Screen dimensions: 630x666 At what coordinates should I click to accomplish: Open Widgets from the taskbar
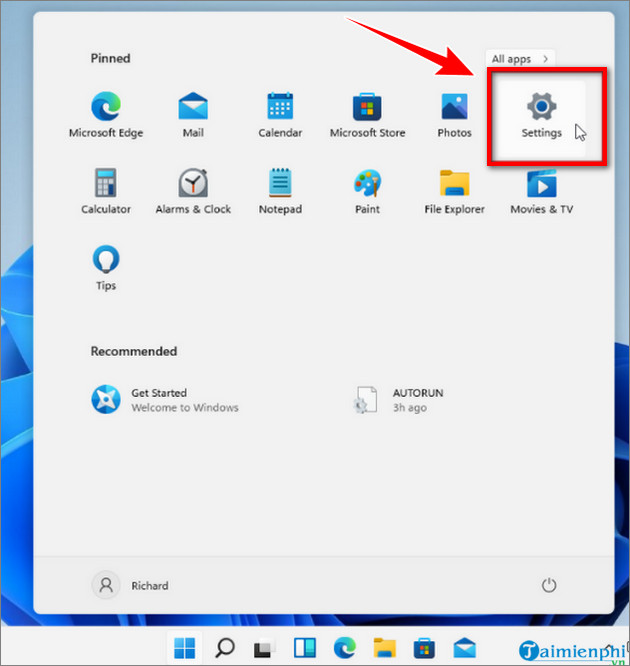point(304,648)
